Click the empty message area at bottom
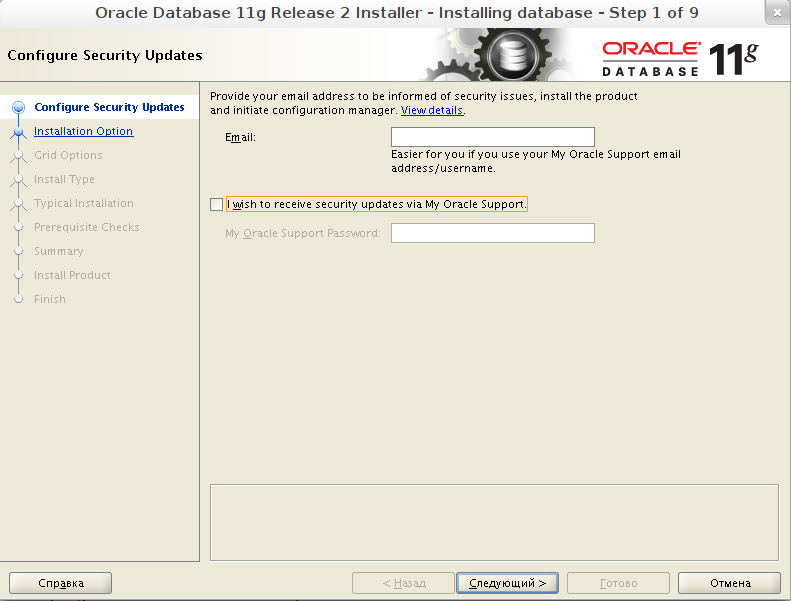The width and height of the screenshot is (791, 601). tap(494, 522)
